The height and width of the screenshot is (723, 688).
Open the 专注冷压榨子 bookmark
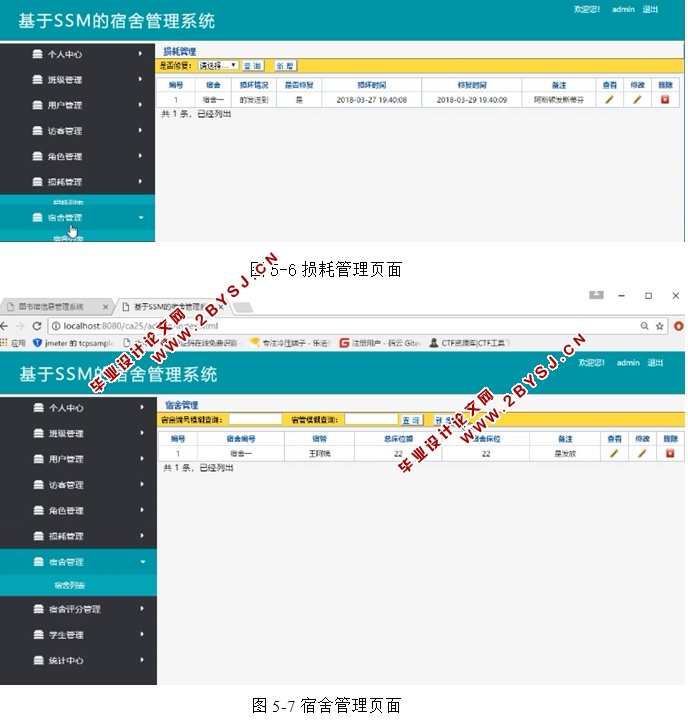pos(291,343)
